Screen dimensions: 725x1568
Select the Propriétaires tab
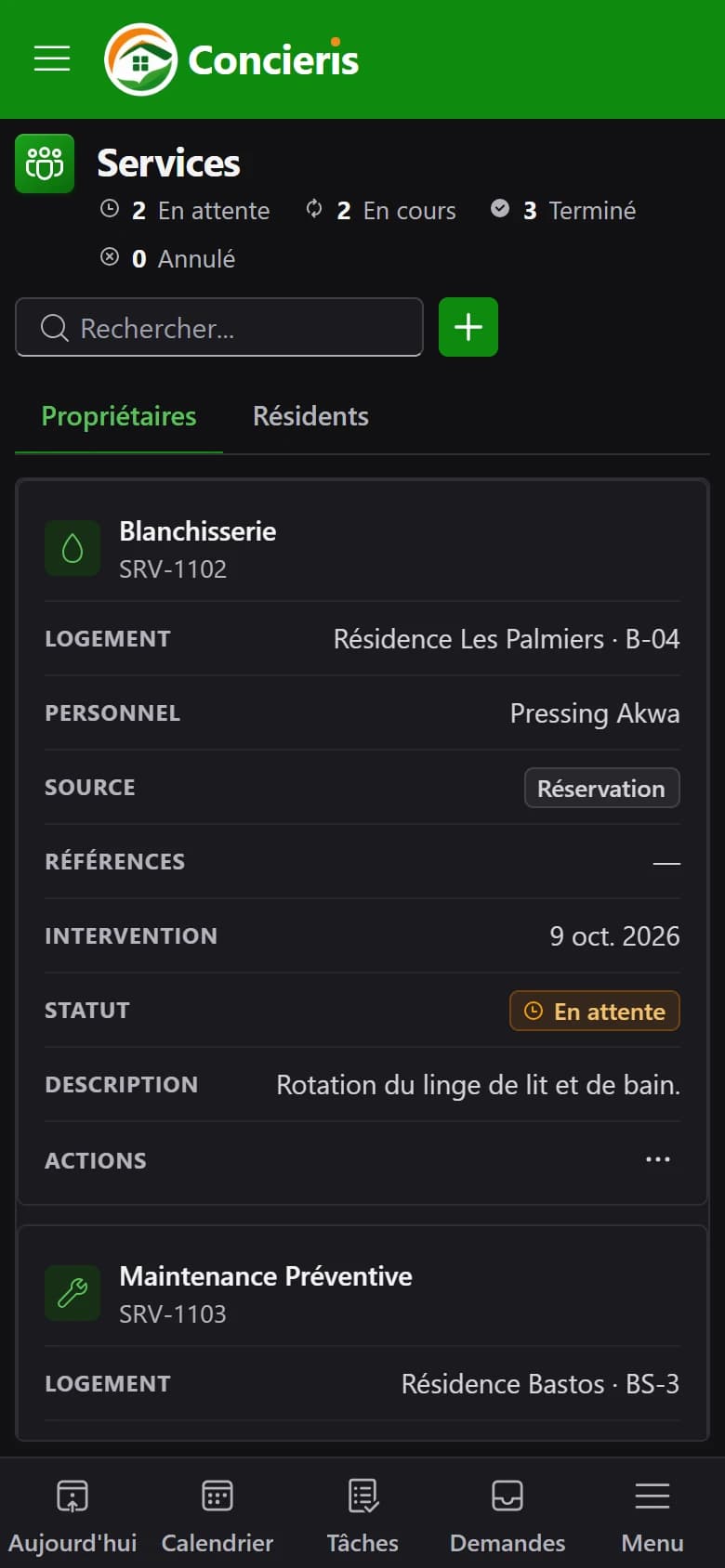tap(119, 416)
